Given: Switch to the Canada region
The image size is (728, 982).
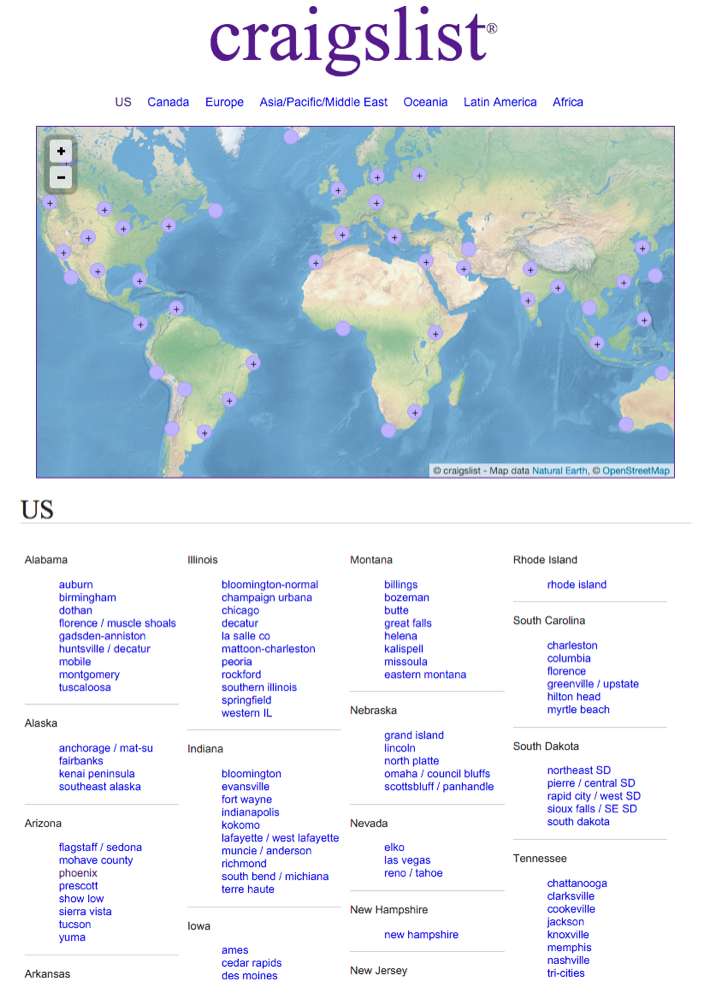Looking at the screenshot, I should point(168,102).
